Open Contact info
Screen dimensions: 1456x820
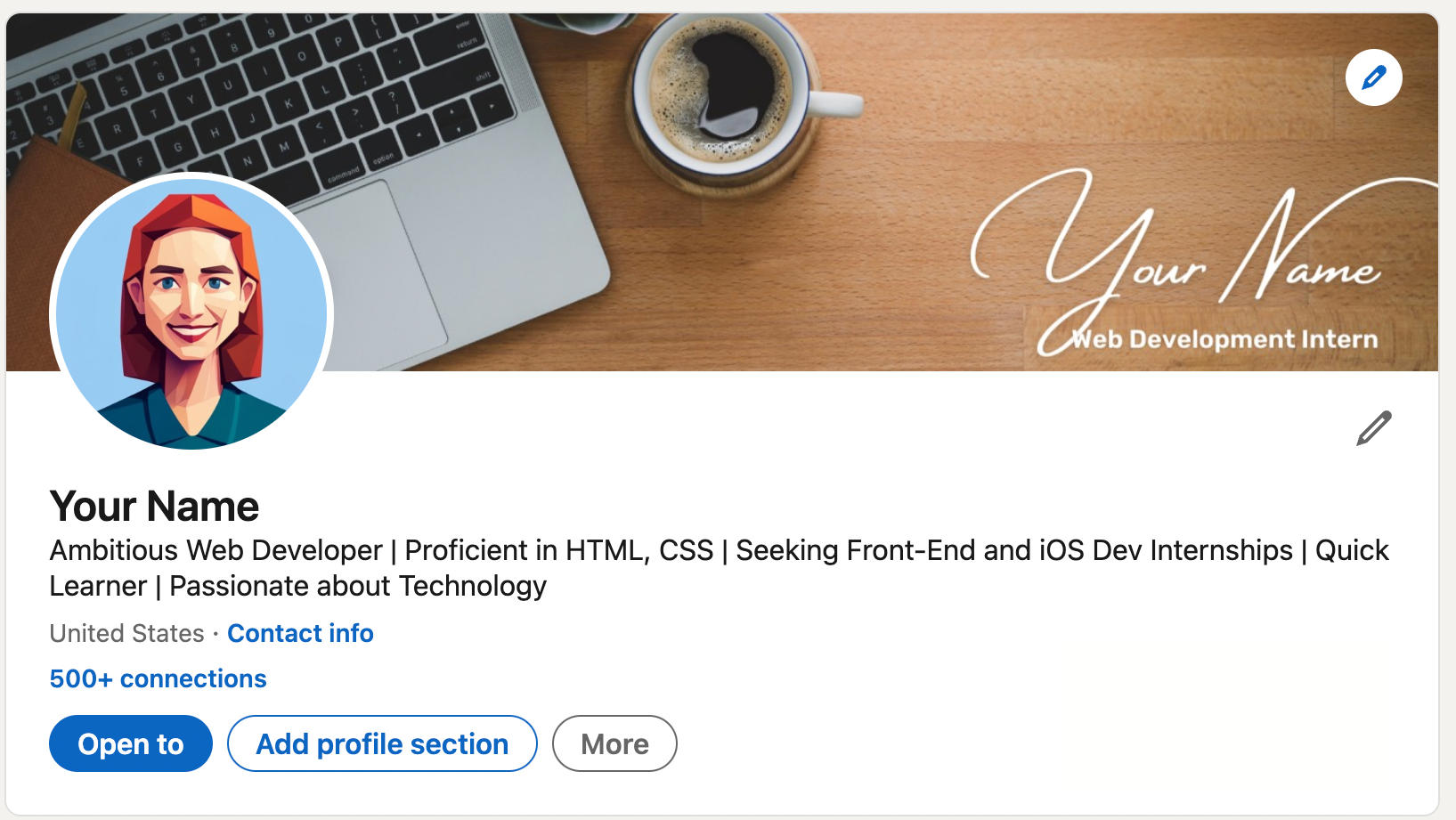(x=300, y=633)
